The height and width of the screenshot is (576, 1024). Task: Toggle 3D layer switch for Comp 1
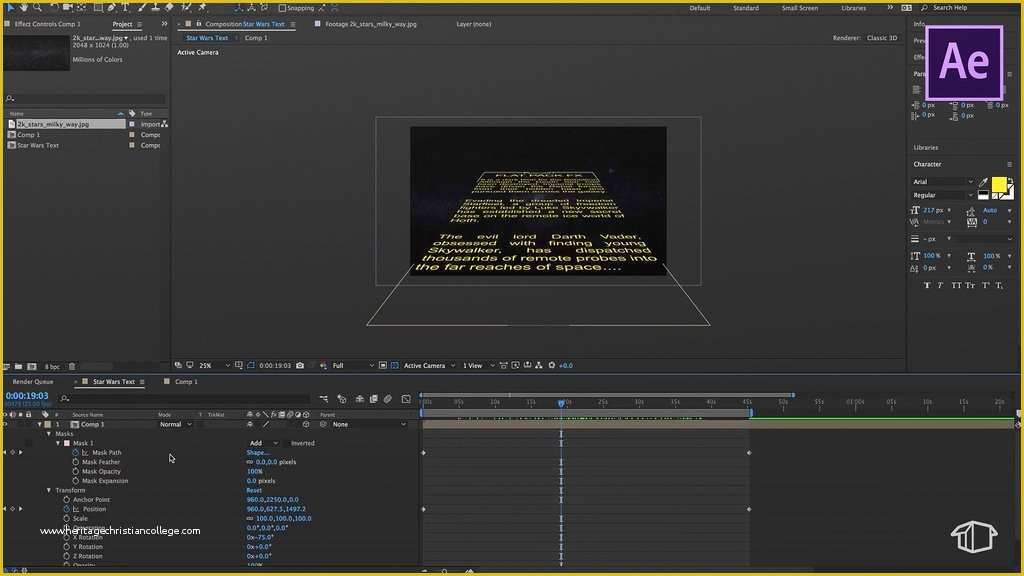pos(306,424)
